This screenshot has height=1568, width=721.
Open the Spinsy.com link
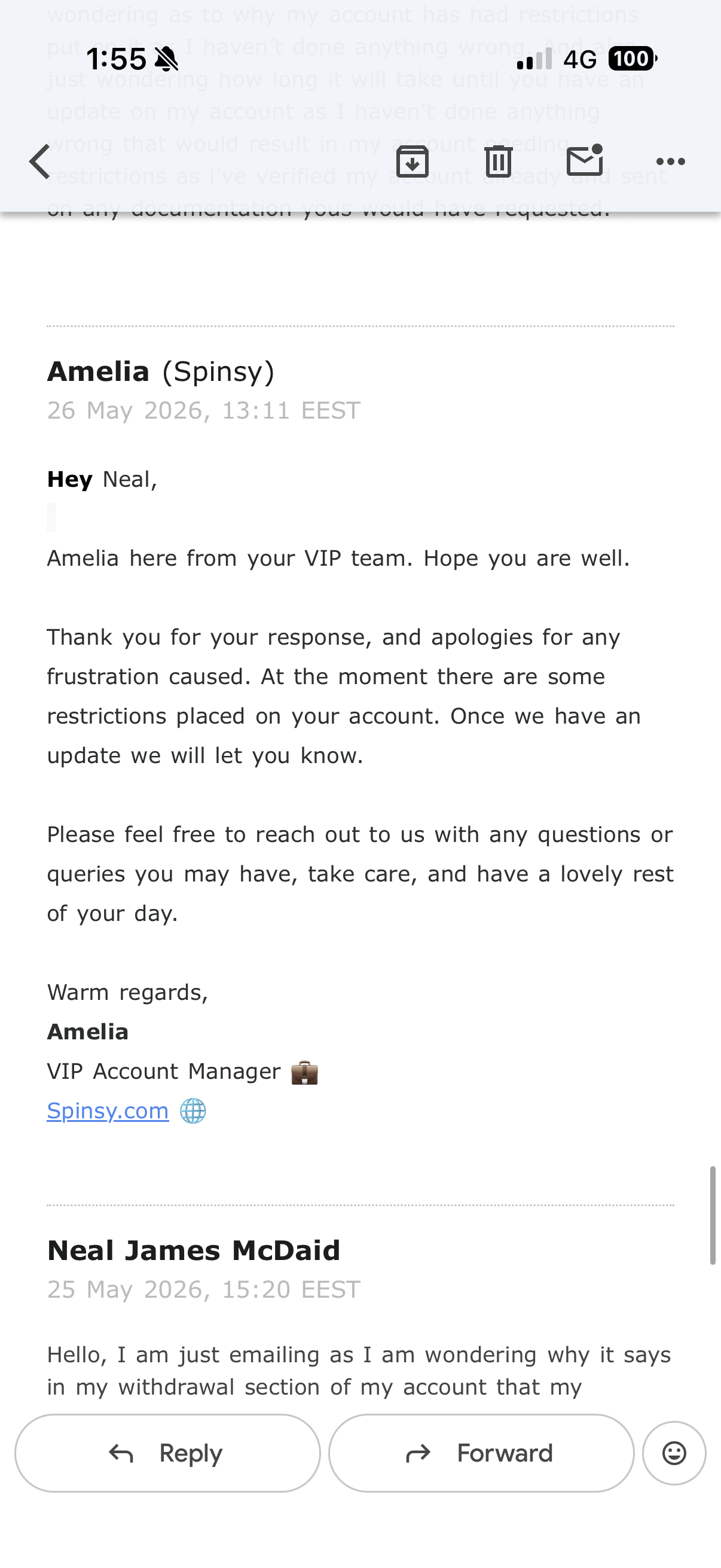coord(108,1111)
